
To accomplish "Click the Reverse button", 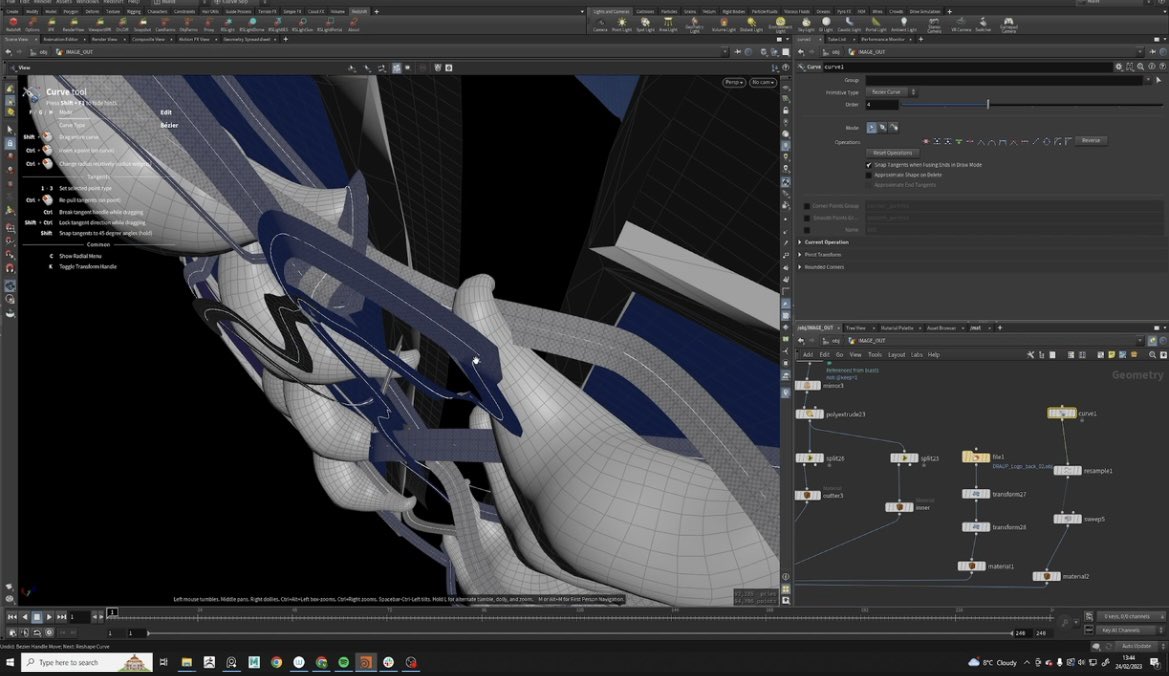I will pos(1090,141).
